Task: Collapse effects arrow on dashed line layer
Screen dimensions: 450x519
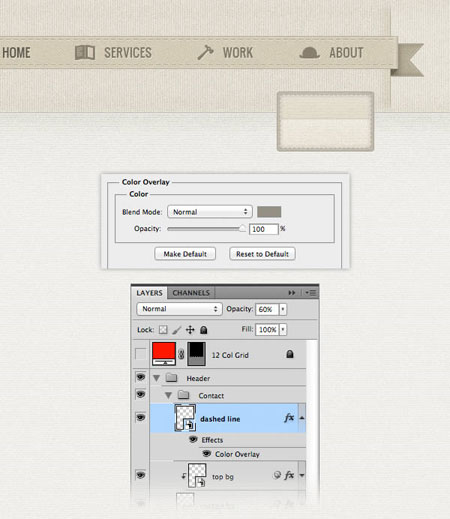Action: (302, 418)
